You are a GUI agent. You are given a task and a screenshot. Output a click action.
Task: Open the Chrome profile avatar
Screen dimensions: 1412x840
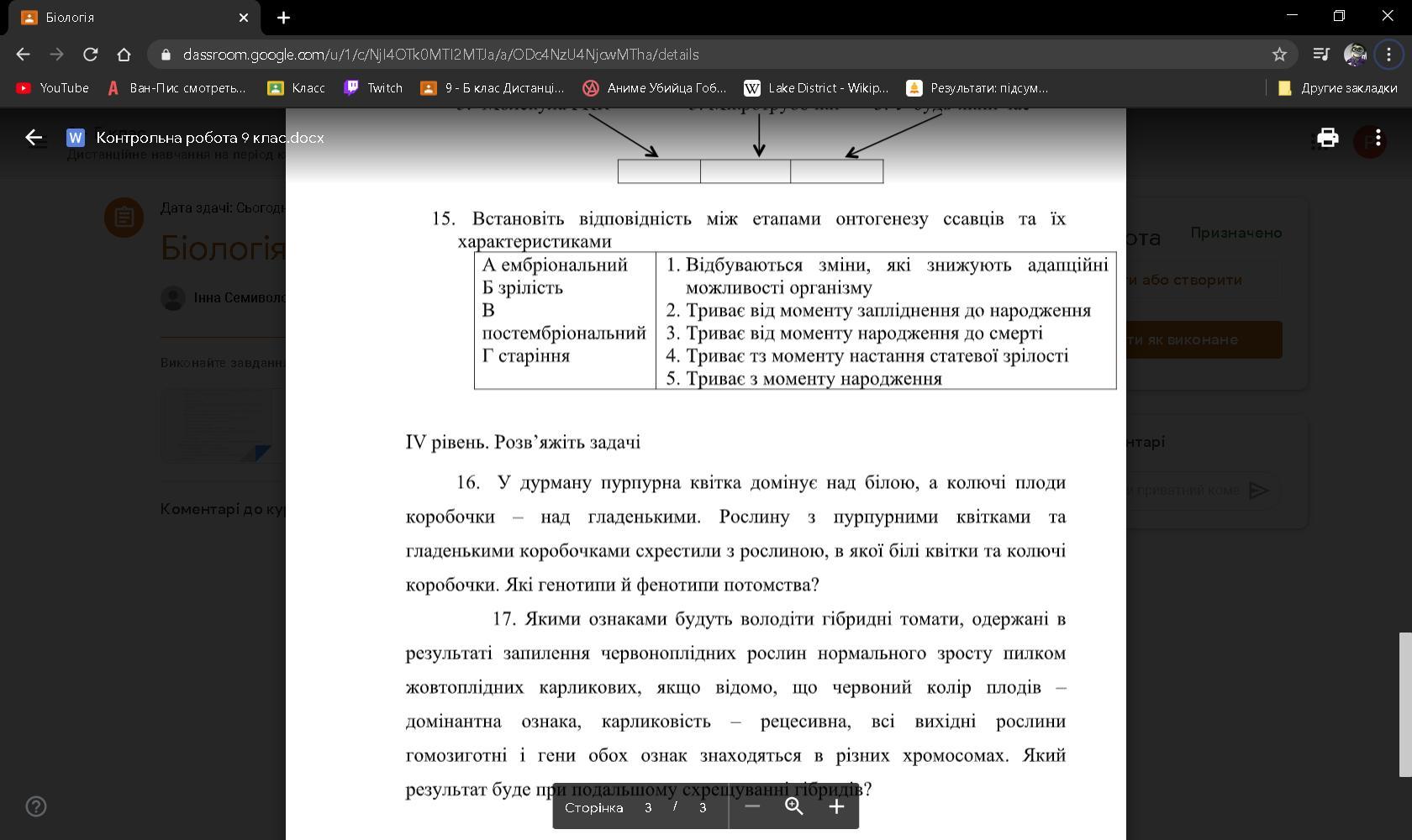point(1355,55)
